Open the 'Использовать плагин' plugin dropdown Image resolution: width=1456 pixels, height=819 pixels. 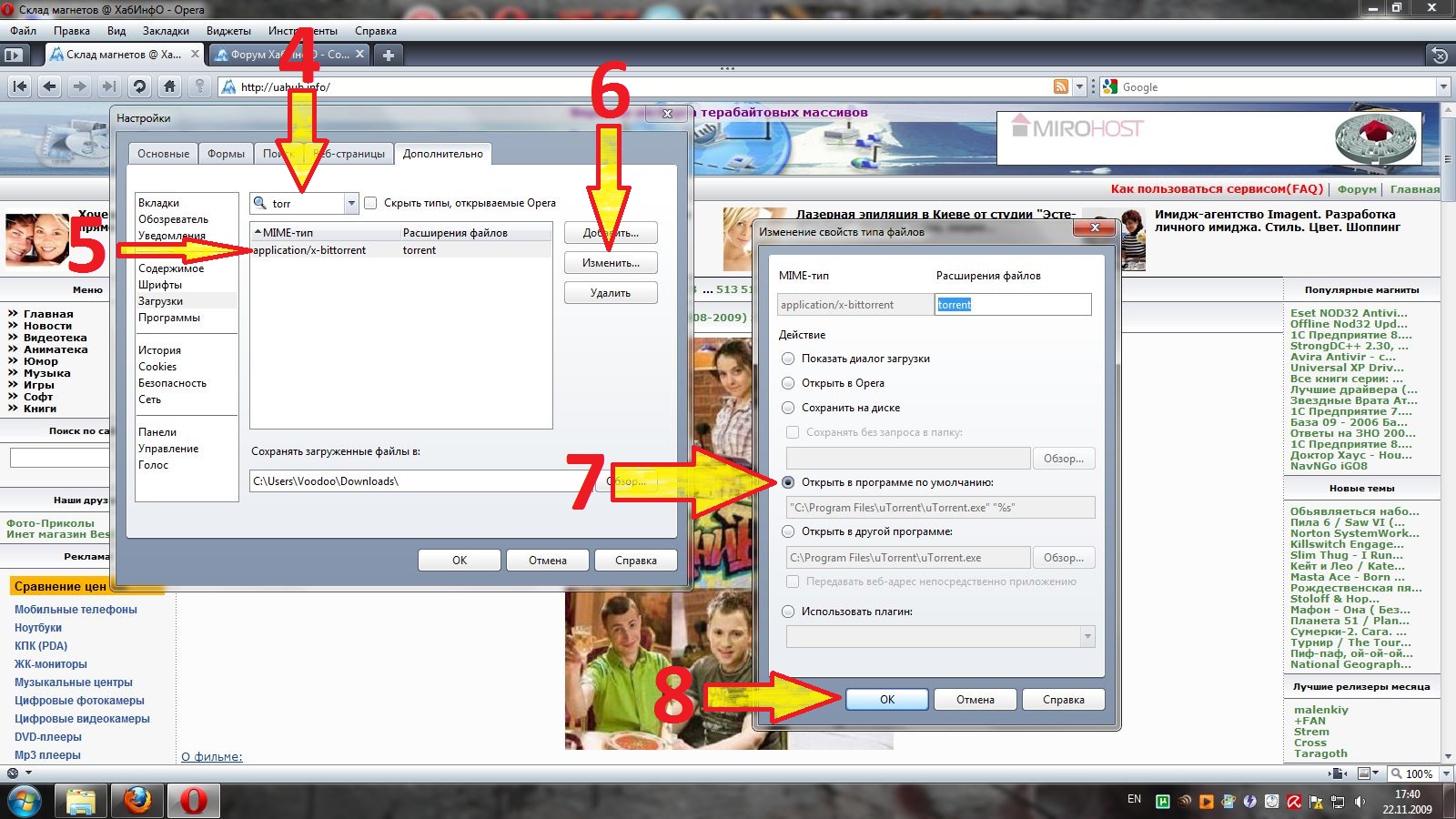1087,637
